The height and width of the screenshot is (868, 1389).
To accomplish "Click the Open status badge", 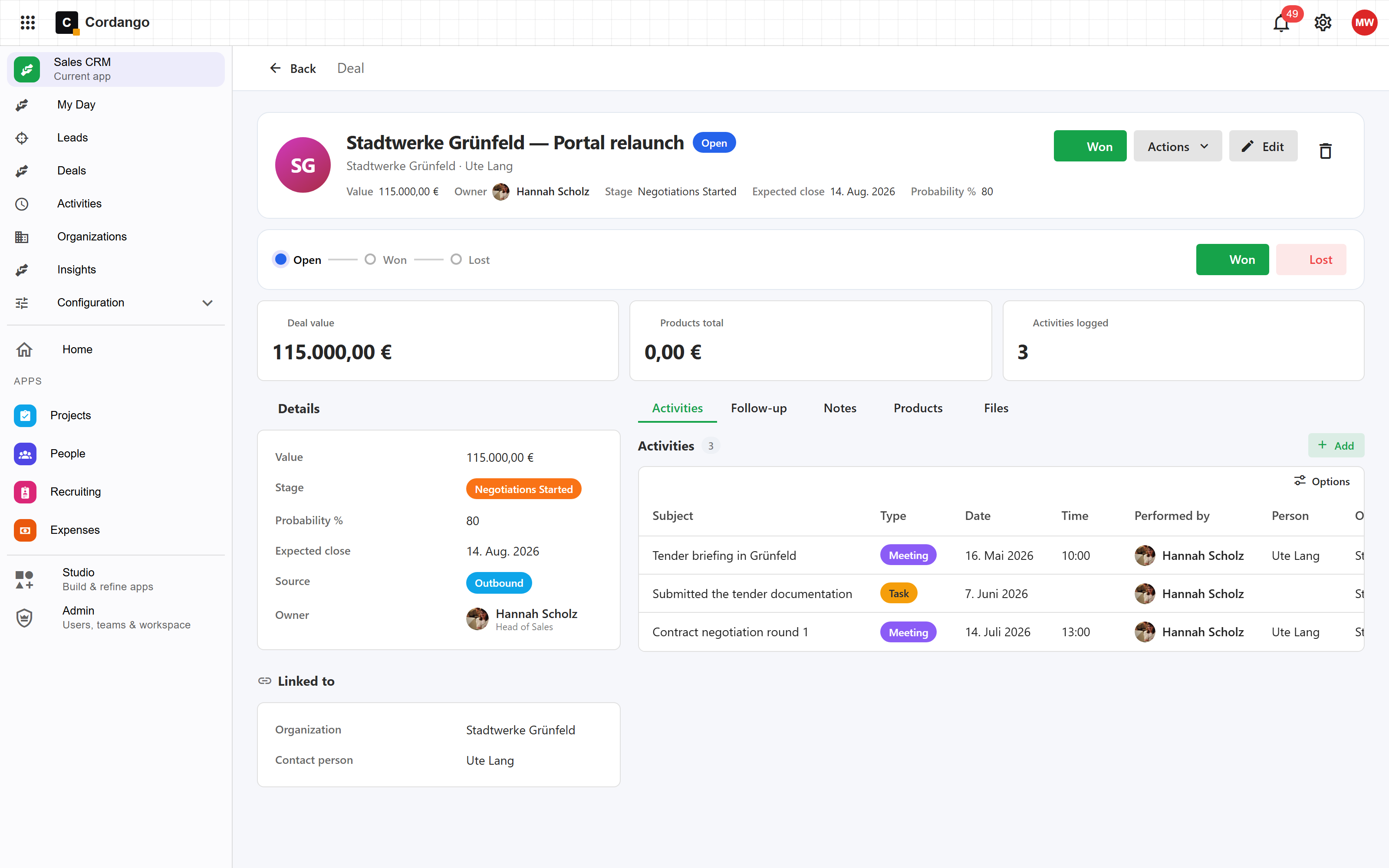I will (x=714, y=143).
